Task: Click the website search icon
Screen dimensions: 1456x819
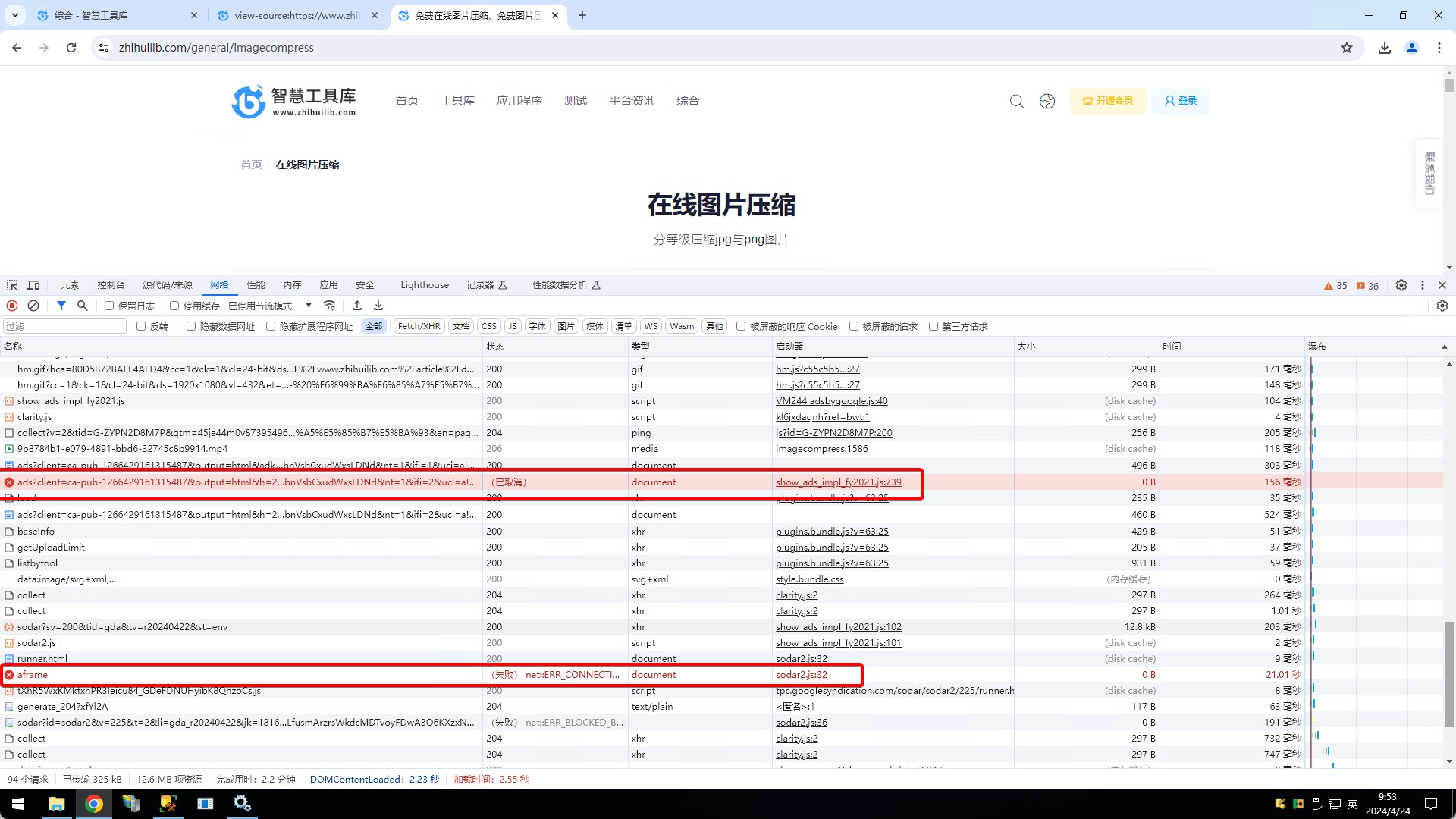Action: tap(1016, 101)
